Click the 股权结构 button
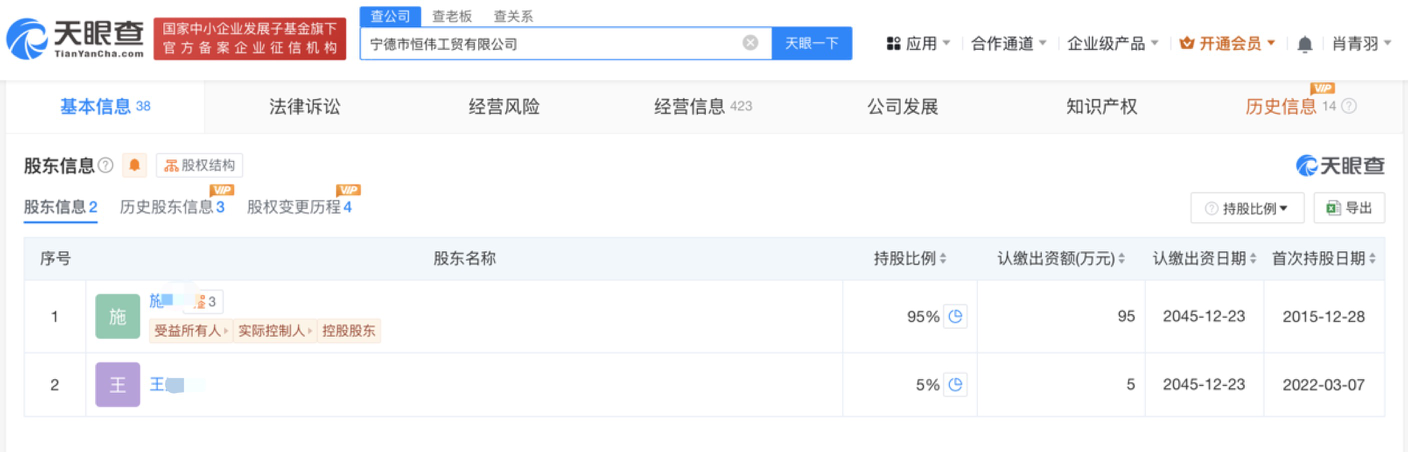The height and width of the screenshot is (452, 1408). 200,165
